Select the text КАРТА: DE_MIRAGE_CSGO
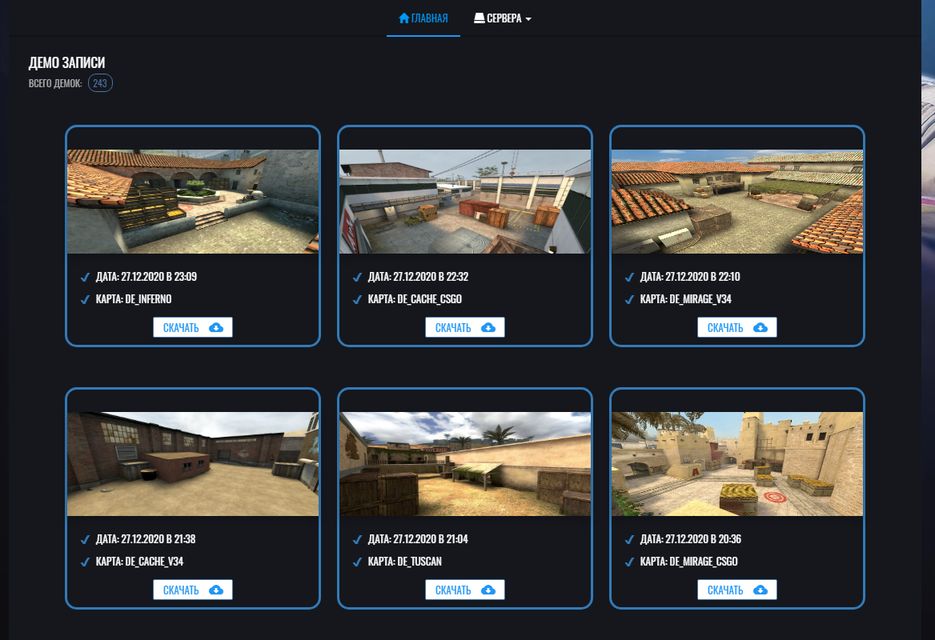Screen dimensions: 935x640 [689, 561]
